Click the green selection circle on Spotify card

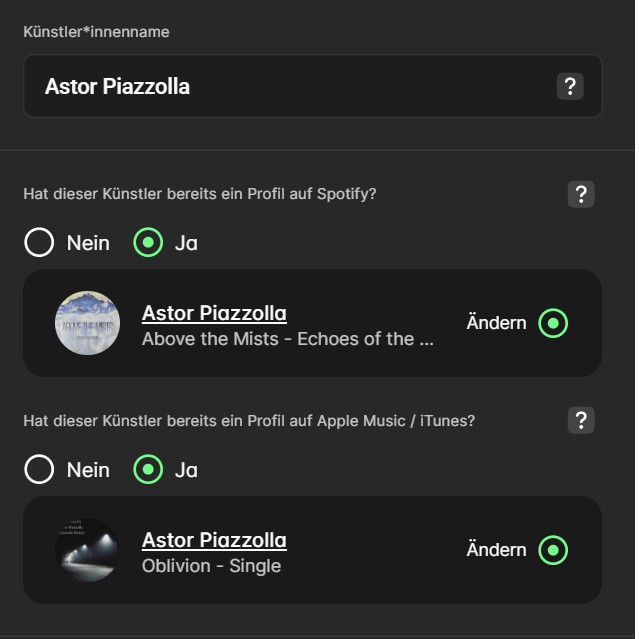point(553,323)
